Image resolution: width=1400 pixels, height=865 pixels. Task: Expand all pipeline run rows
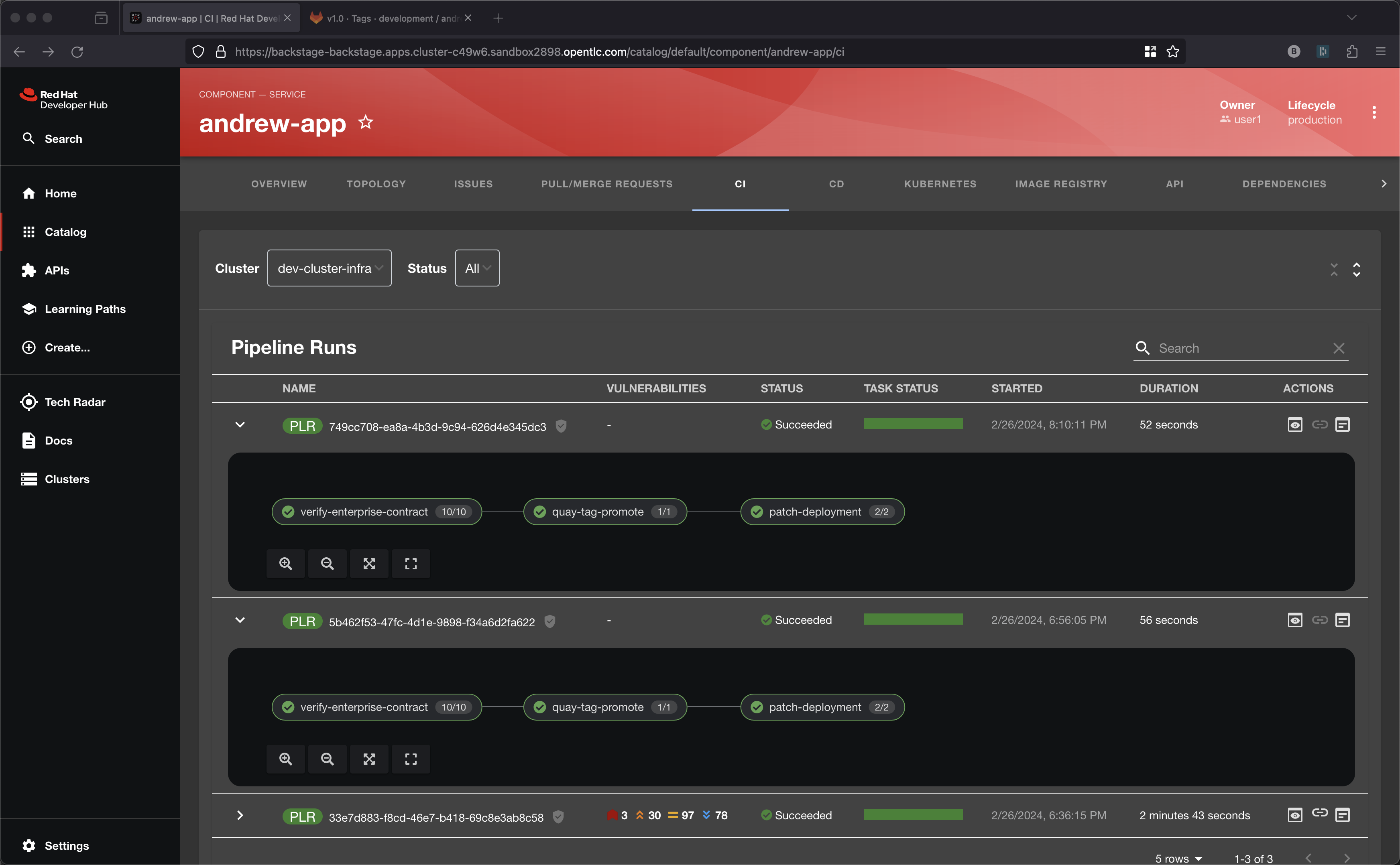(1357, 269)
